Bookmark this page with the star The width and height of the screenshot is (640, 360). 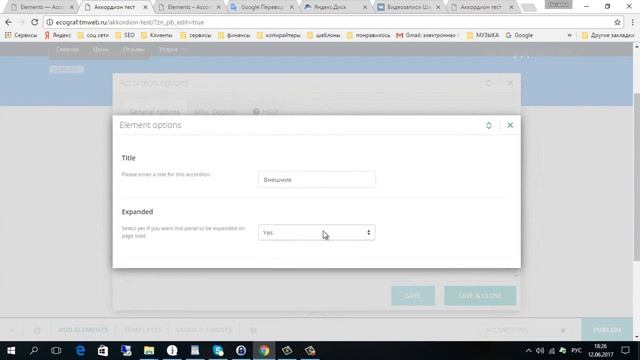click(617, 22)
